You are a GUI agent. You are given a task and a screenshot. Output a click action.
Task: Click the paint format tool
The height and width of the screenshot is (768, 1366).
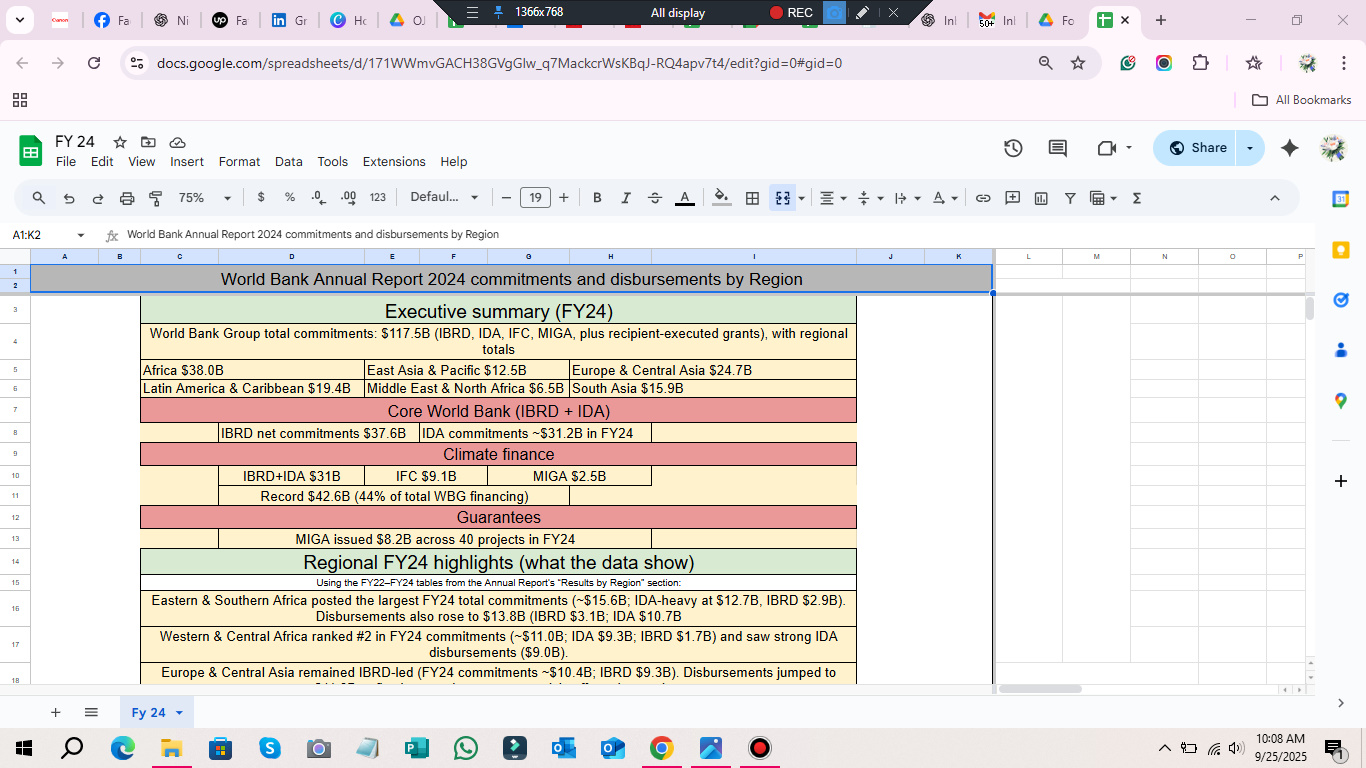click(155, 198)
